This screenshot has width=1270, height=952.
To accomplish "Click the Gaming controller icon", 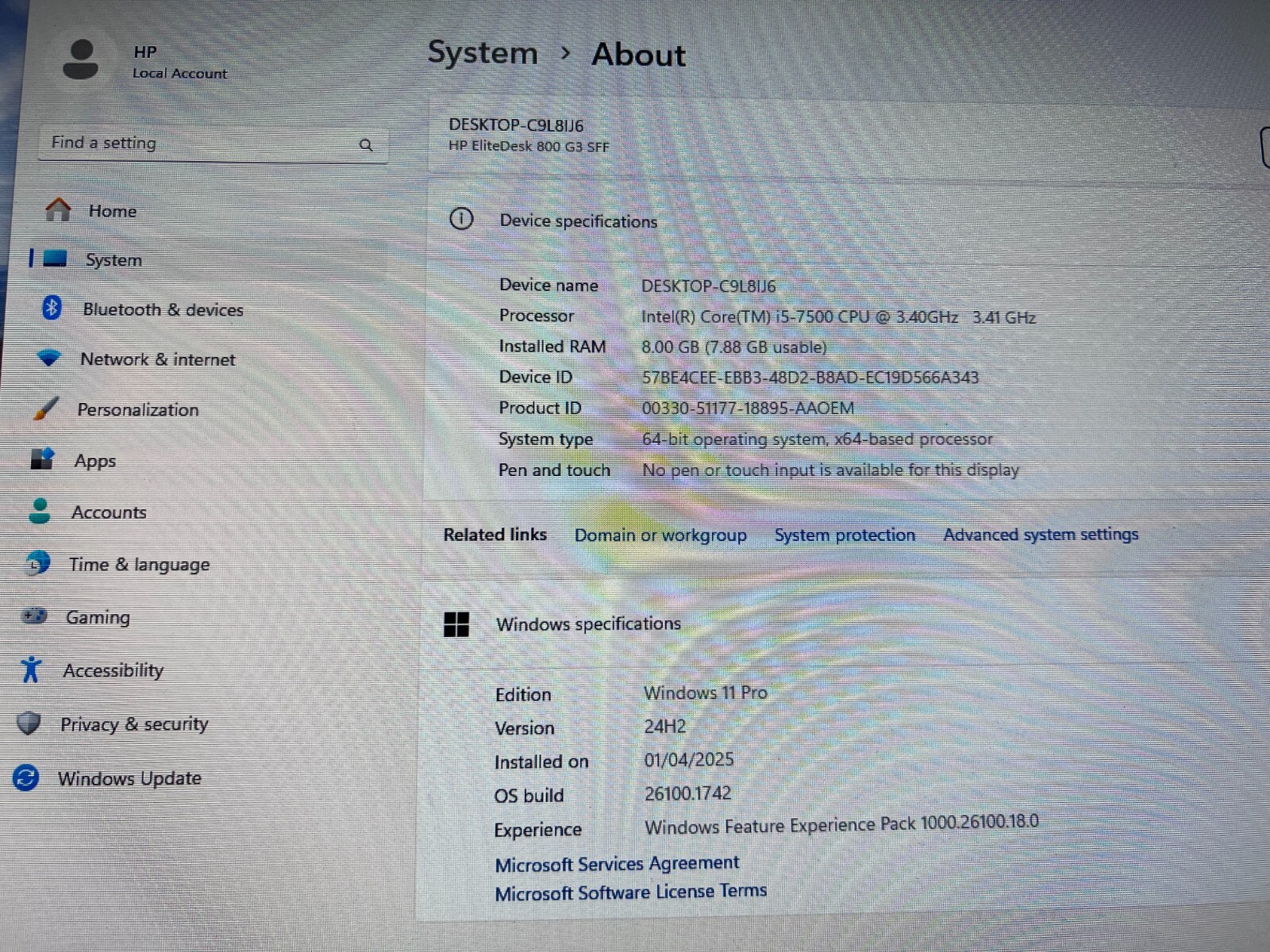I will click(x=34, y=616).
